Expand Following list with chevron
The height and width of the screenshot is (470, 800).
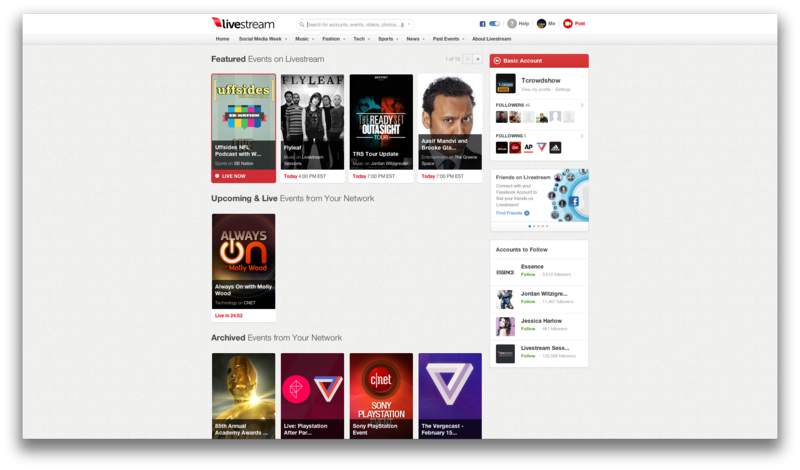coord(582,136)
